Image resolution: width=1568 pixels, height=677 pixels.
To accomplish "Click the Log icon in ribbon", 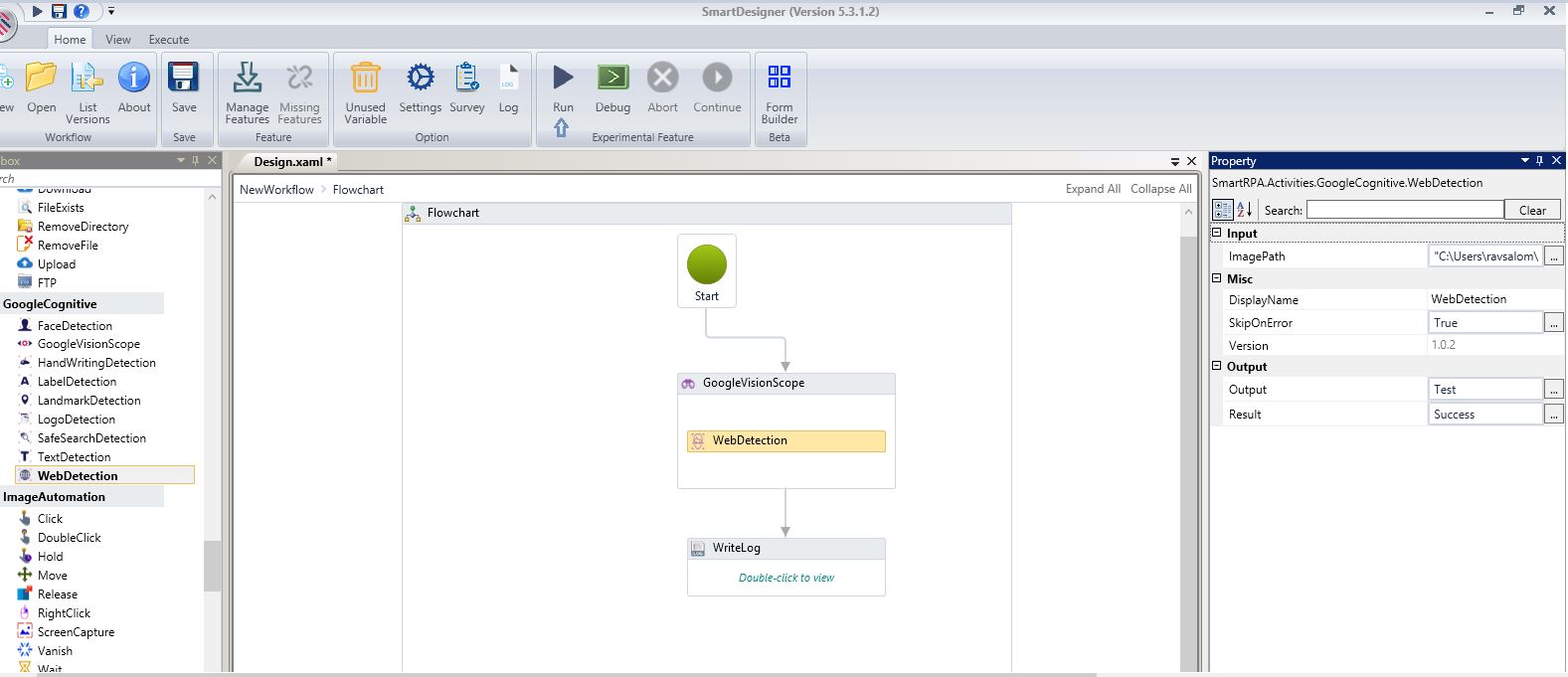I will point(508,78).
